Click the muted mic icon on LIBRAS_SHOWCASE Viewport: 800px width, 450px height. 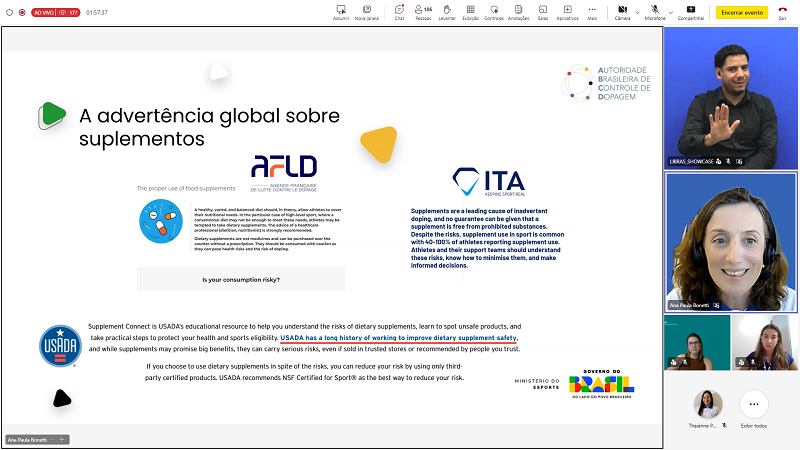pyautogui.click(x=729, y=161)
